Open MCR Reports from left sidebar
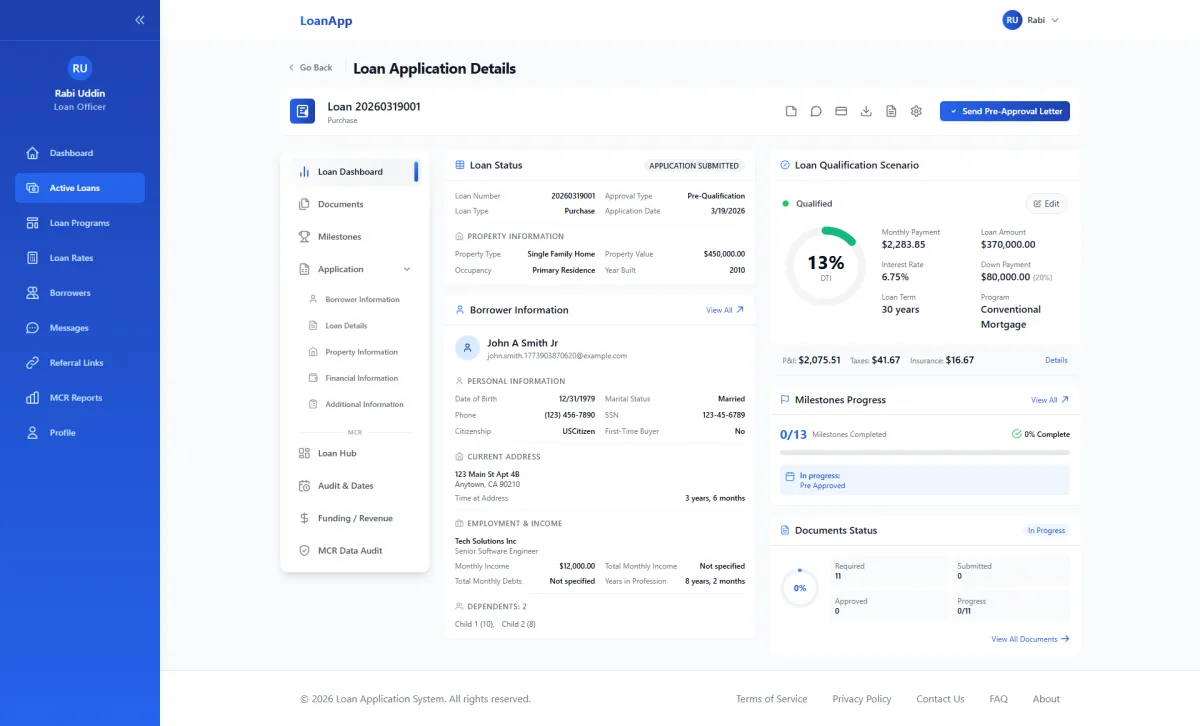 76,398
